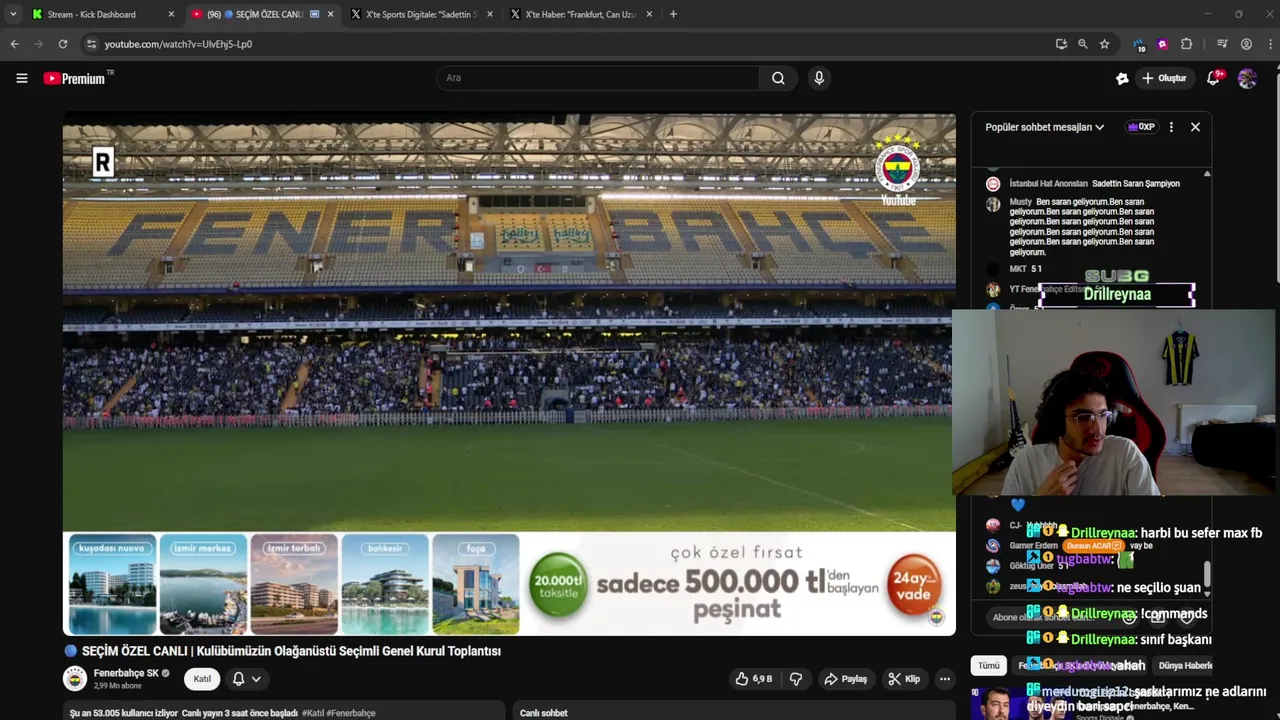Open the YouTube notifications bell
Screen dimensions: 1280x720
[x=1214, y=78]
